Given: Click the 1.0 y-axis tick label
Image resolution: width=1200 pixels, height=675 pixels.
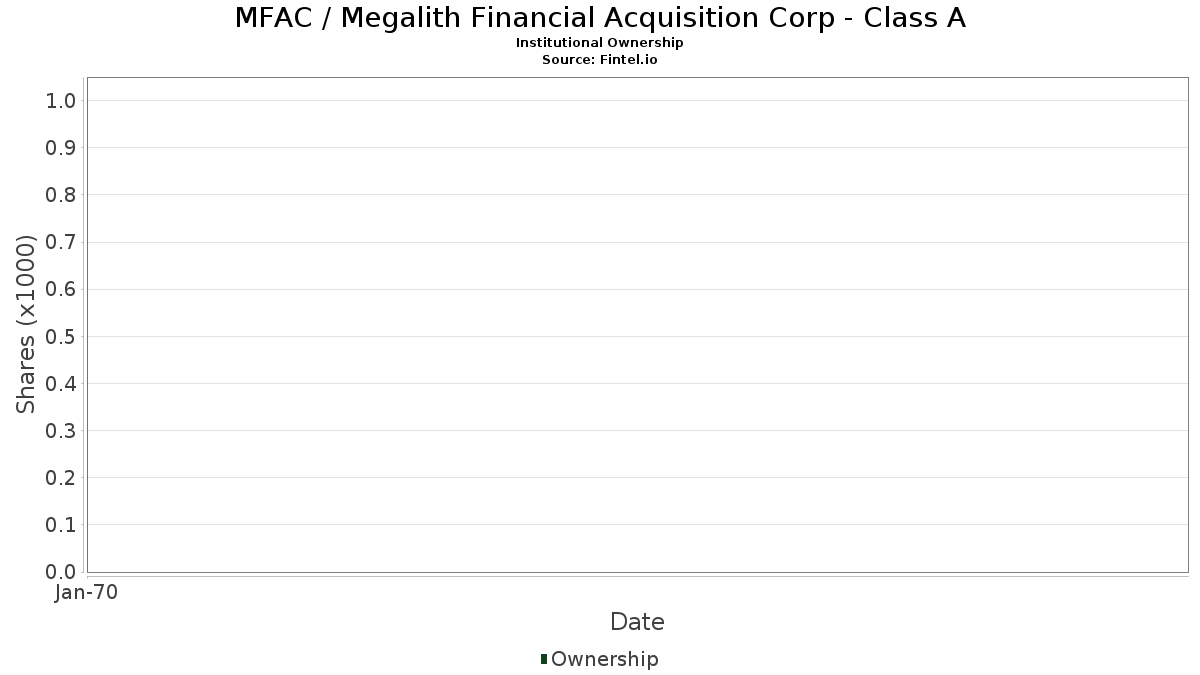Looking at the screenshot, I should pos(61,101).
